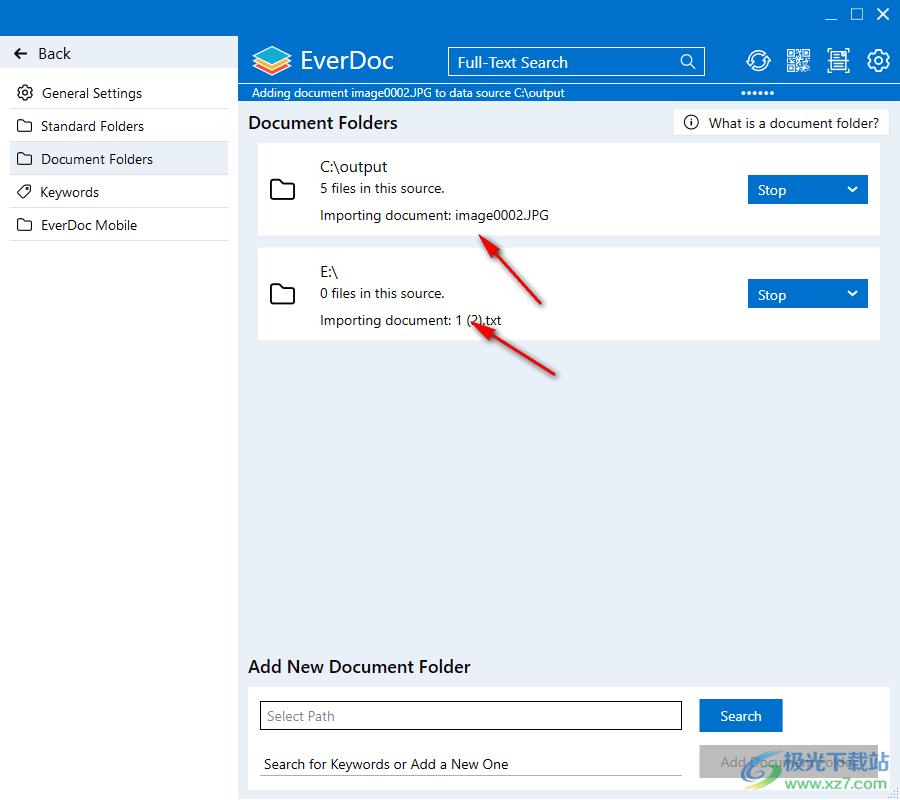Expand the dropdown arrow for C:\output
The width and height of the screenshot is (900, 800).
853,190
